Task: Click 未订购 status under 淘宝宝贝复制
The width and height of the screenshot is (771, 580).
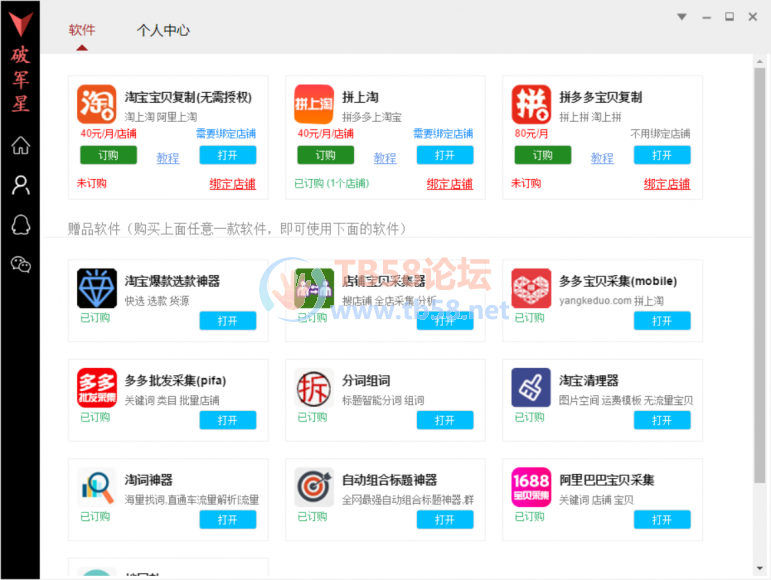Action: 91,183
